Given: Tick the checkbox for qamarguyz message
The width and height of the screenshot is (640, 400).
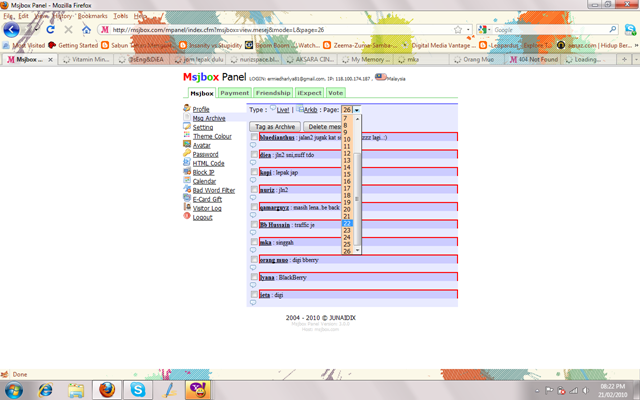Looking at the screenshot, I should point(254,207).
